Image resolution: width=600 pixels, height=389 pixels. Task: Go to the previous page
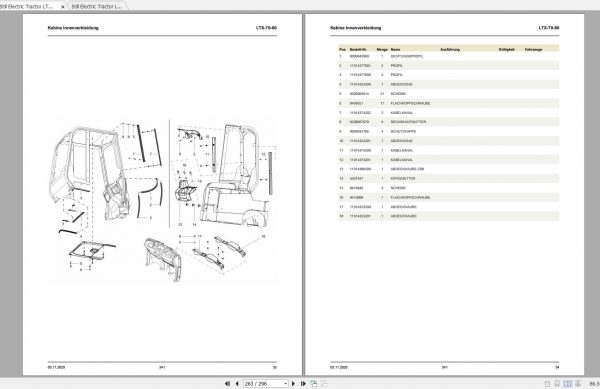pyautogui.click(x=237, y=383)
